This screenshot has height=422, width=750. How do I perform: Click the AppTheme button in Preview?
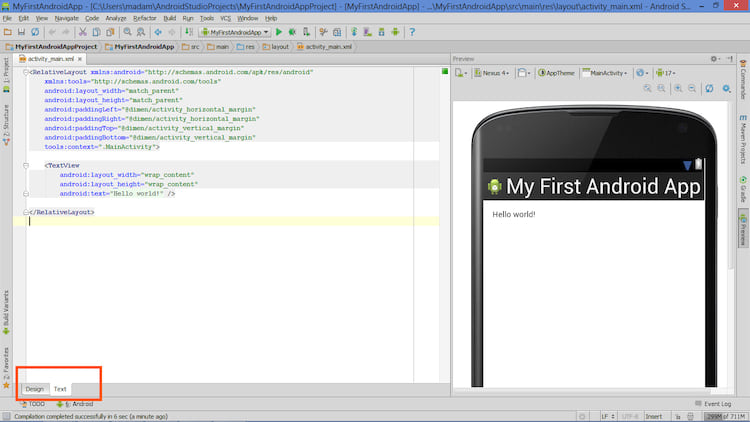(555, 73)
